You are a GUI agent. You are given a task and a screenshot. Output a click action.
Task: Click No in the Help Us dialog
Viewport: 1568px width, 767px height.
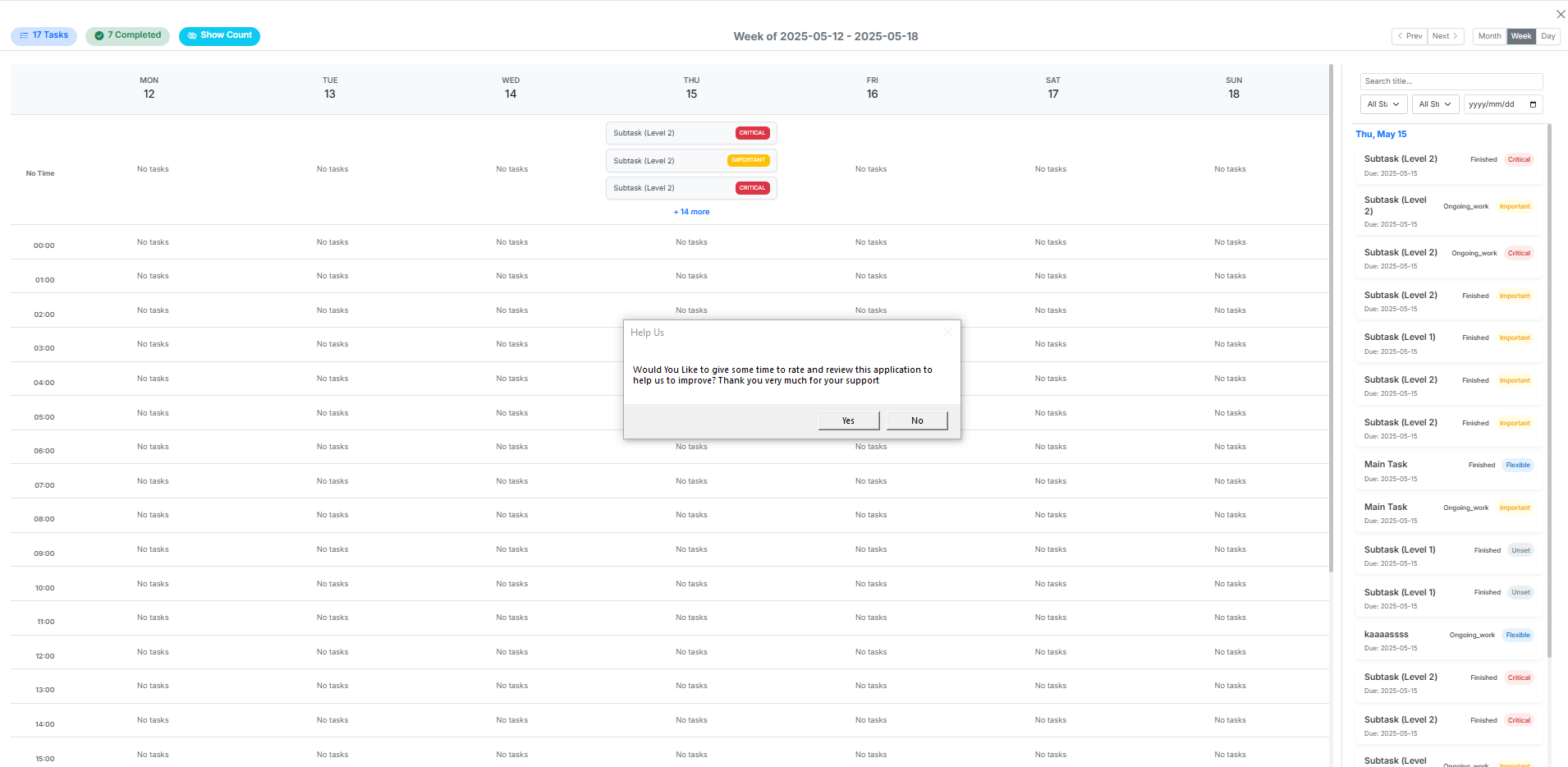pyautogui.click(x=917, y=420)
